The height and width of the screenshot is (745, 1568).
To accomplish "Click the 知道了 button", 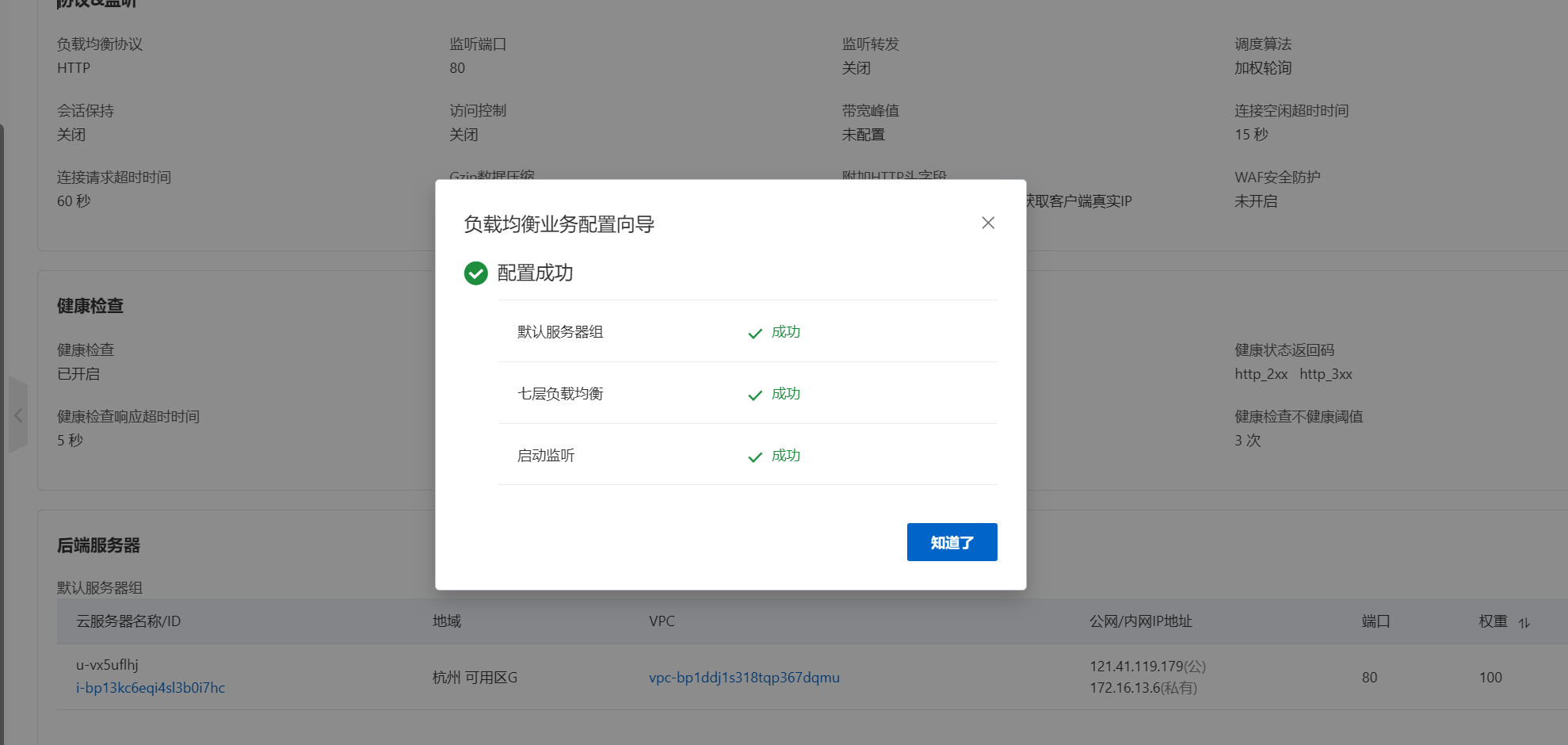I will 952,542.
